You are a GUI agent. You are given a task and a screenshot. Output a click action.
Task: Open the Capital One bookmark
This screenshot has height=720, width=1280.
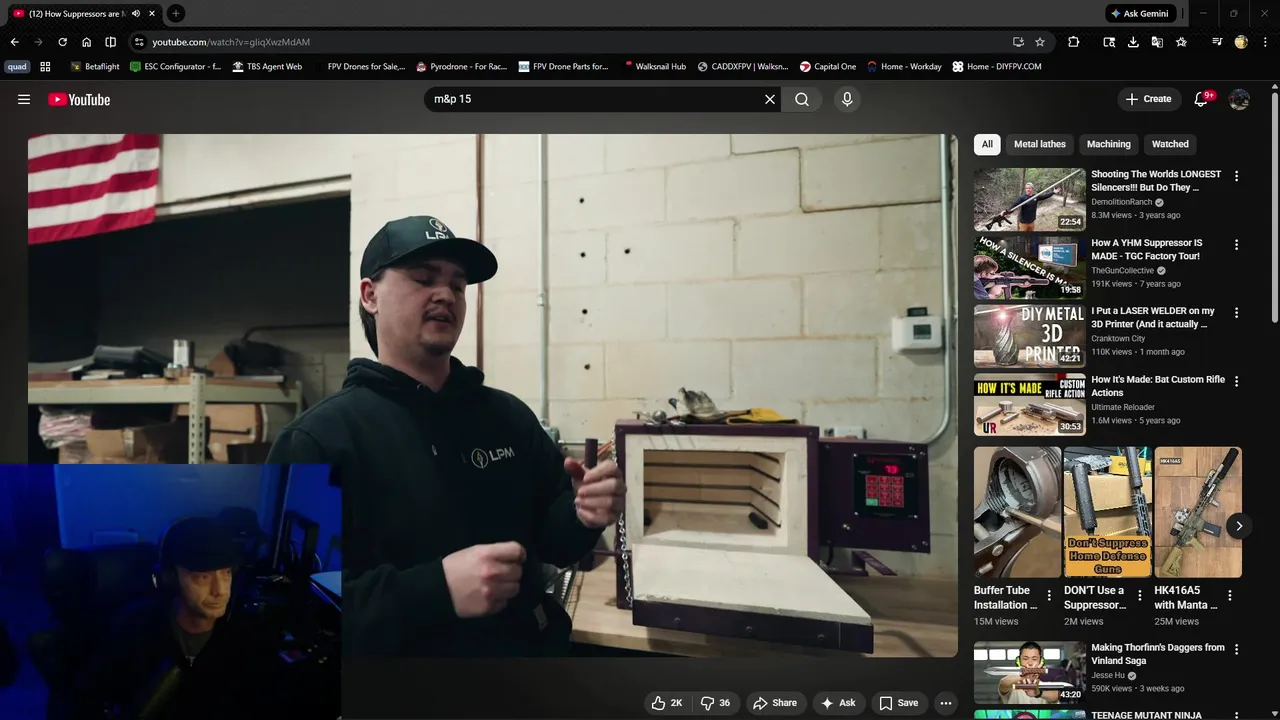click(x=828, y=67)
